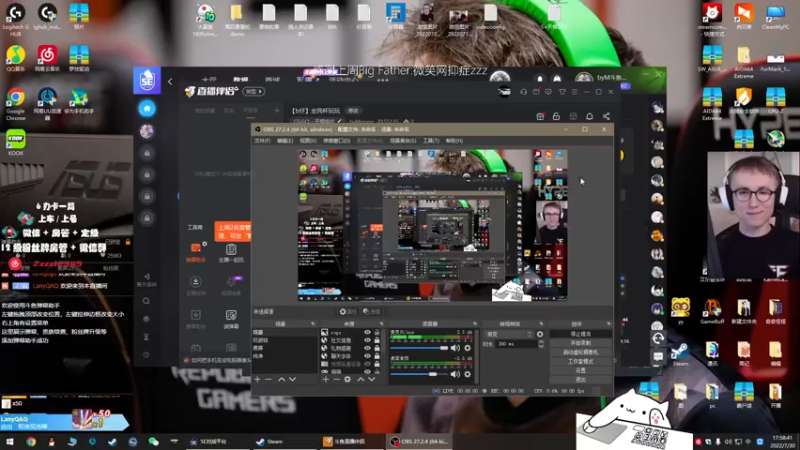Screen dimensions: 800x450
Task: Open the 场景集合(S) menu in OBS
Action: coord(403,140)
